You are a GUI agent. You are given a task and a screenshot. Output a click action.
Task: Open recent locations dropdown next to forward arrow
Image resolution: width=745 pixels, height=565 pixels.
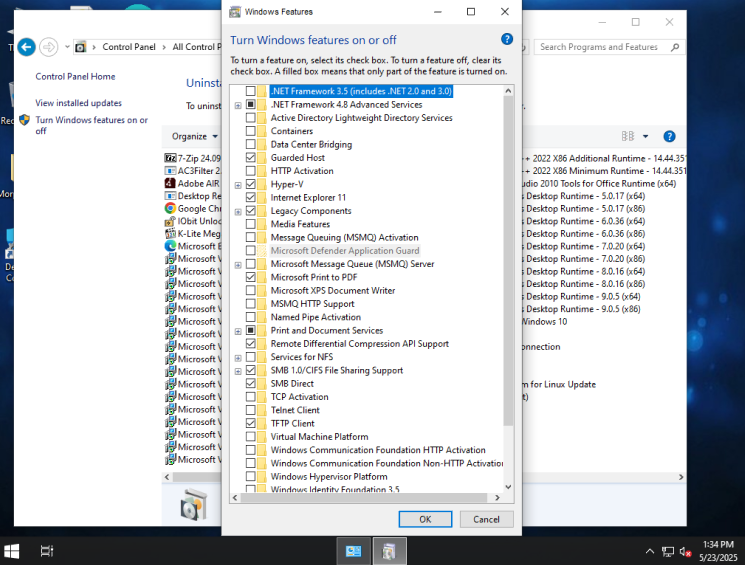click(67, 47)
